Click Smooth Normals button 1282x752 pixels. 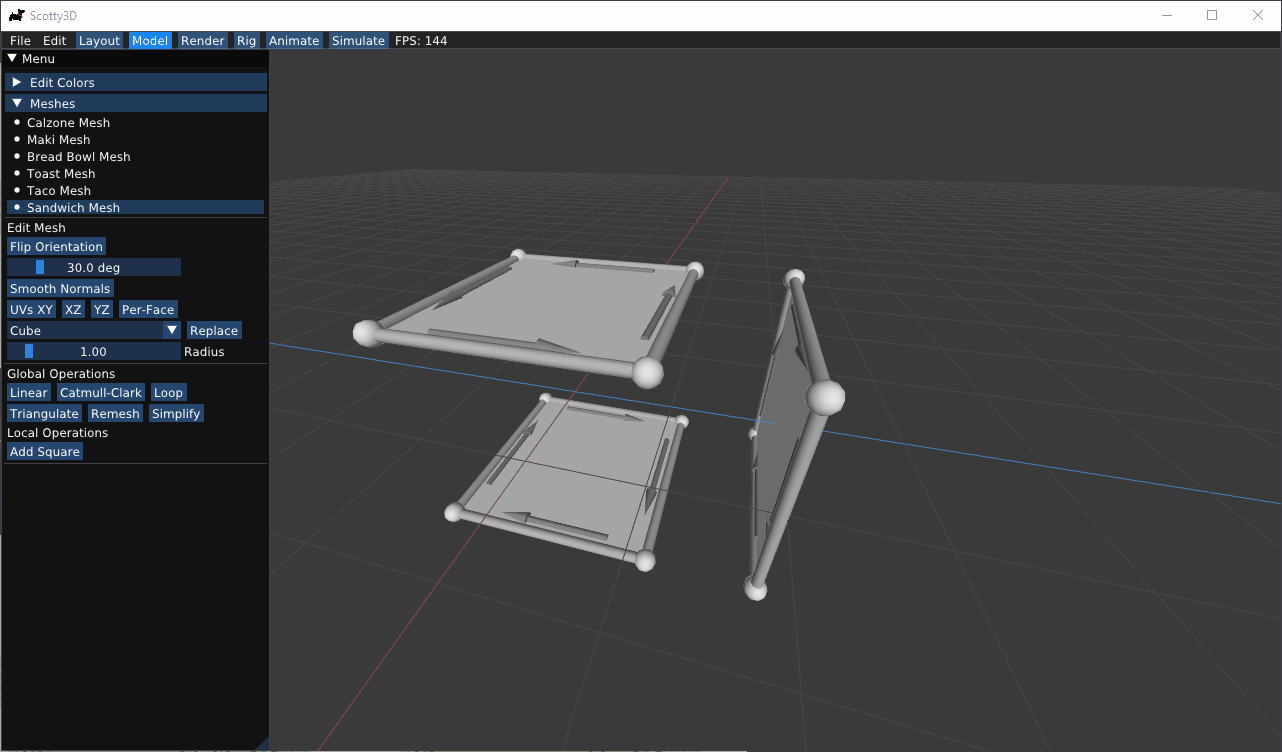[x=60, y=289]
